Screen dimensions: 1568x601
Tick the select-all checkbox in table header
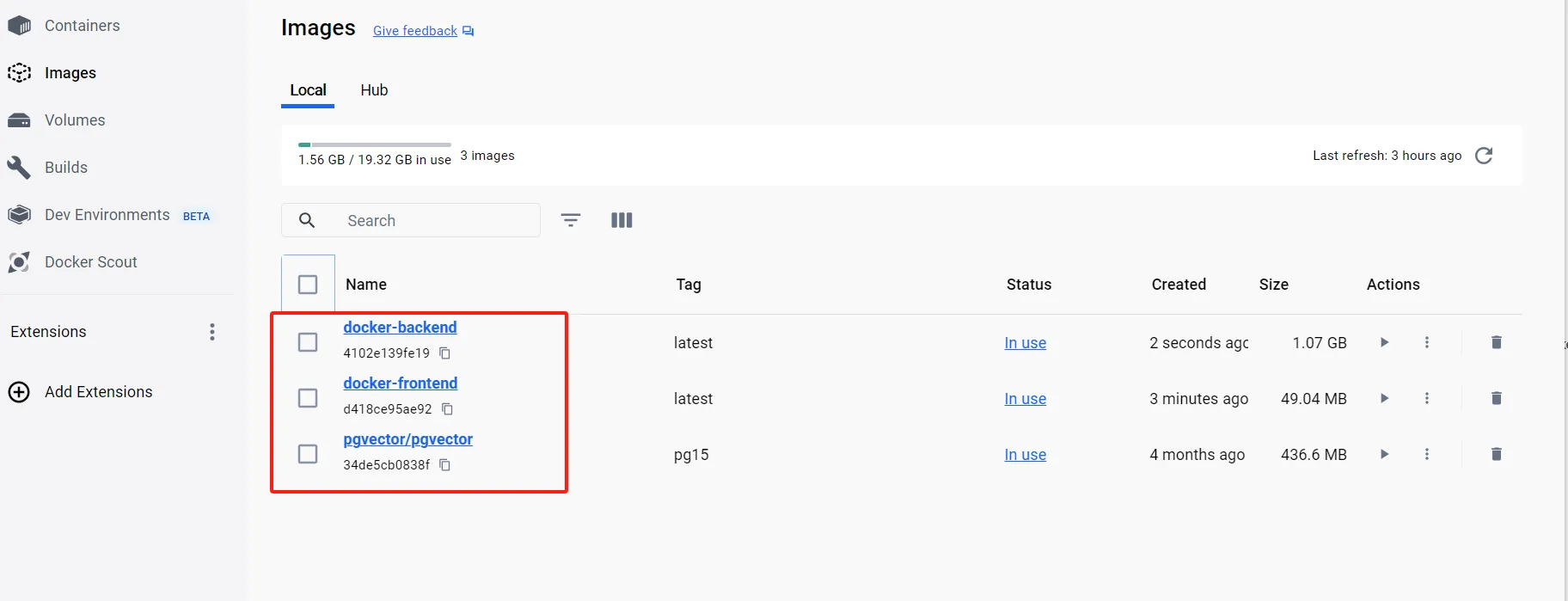pos(308,285)
